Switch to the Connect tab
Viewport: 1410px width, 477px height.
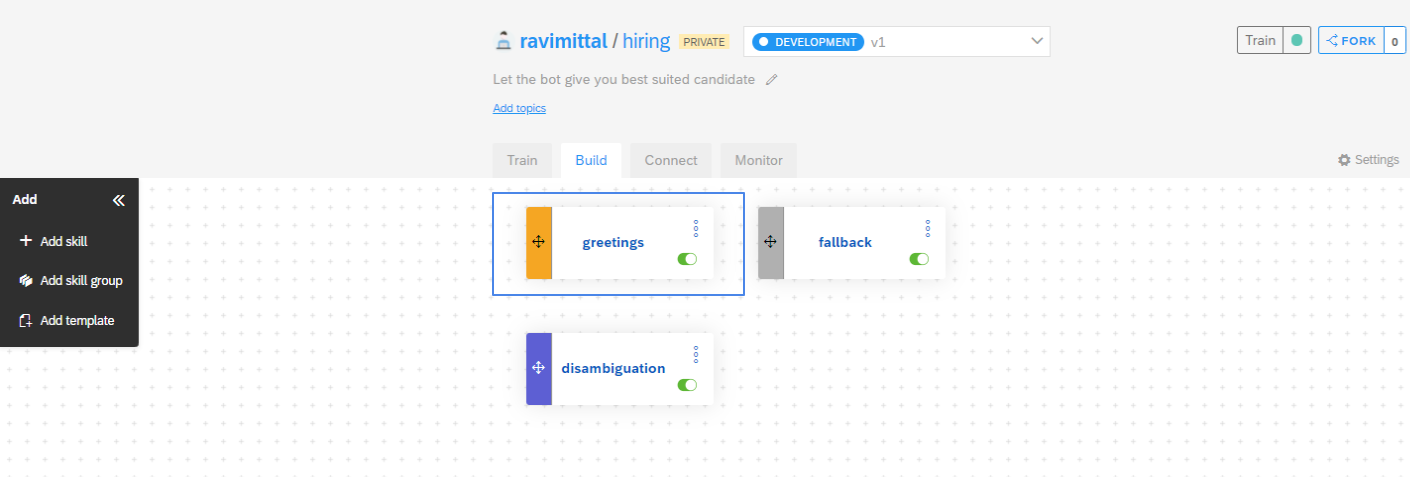click(x=670, y=161)
